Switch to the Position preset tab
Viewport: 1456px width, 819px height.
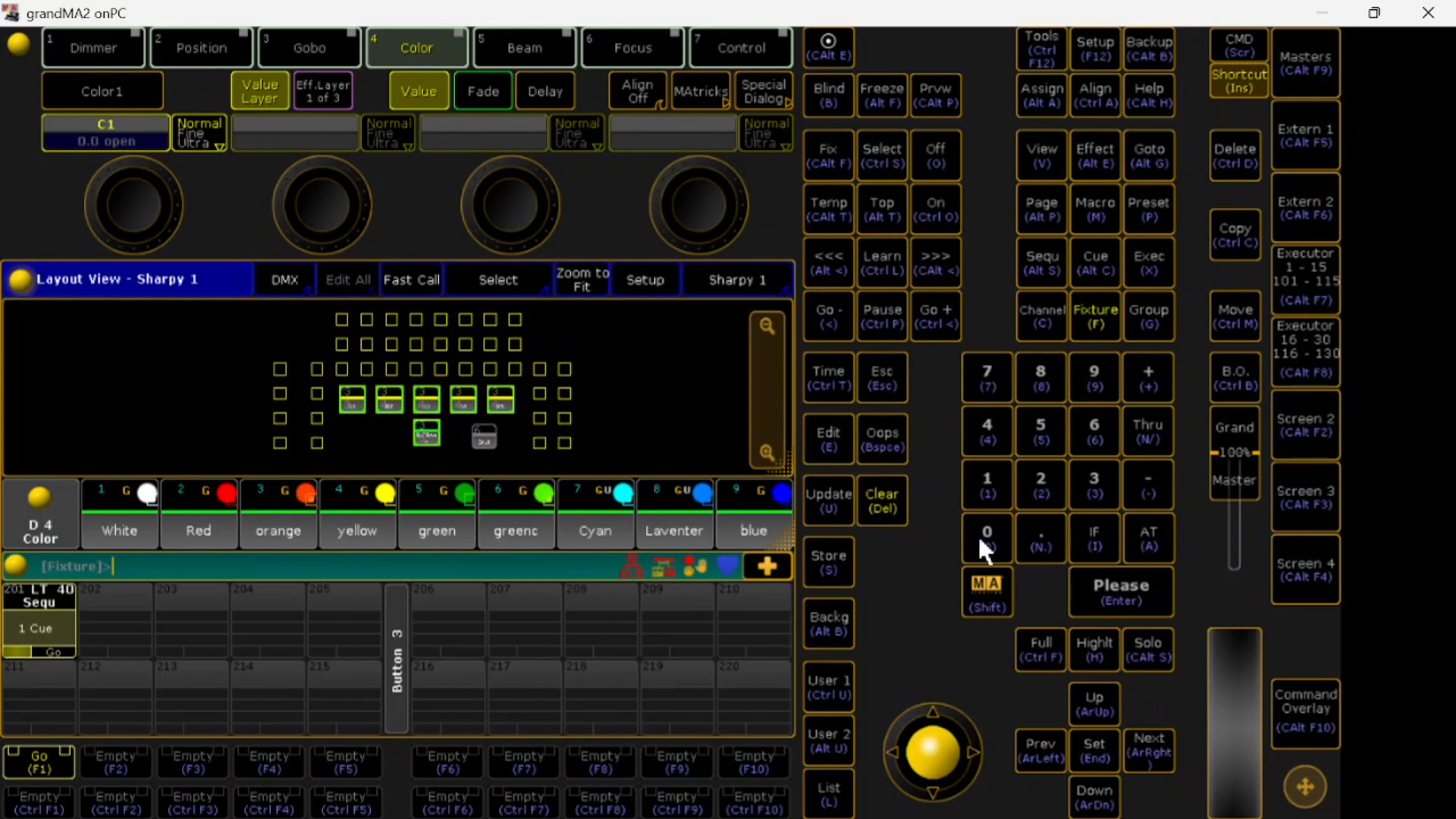pos(201,48)
